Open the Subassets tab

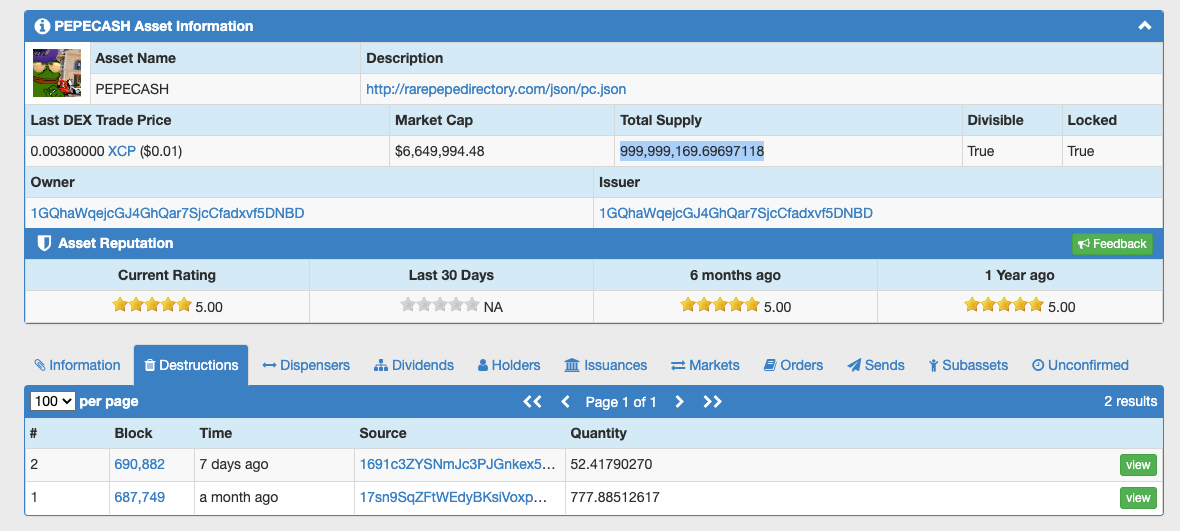pyautogui.click(x=968, y=366)
